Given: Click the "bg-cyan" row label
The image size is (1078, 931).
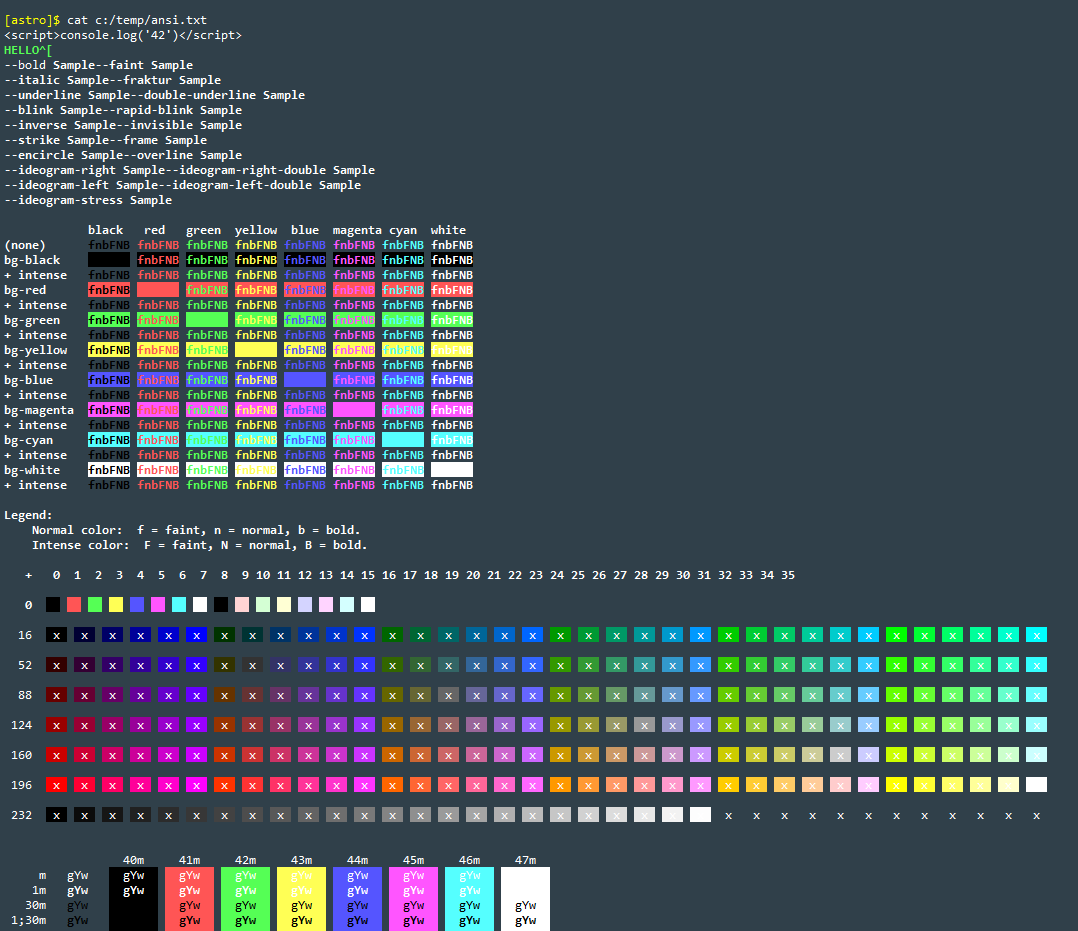Looking at the screenshot, I should (x=28, y=440).
